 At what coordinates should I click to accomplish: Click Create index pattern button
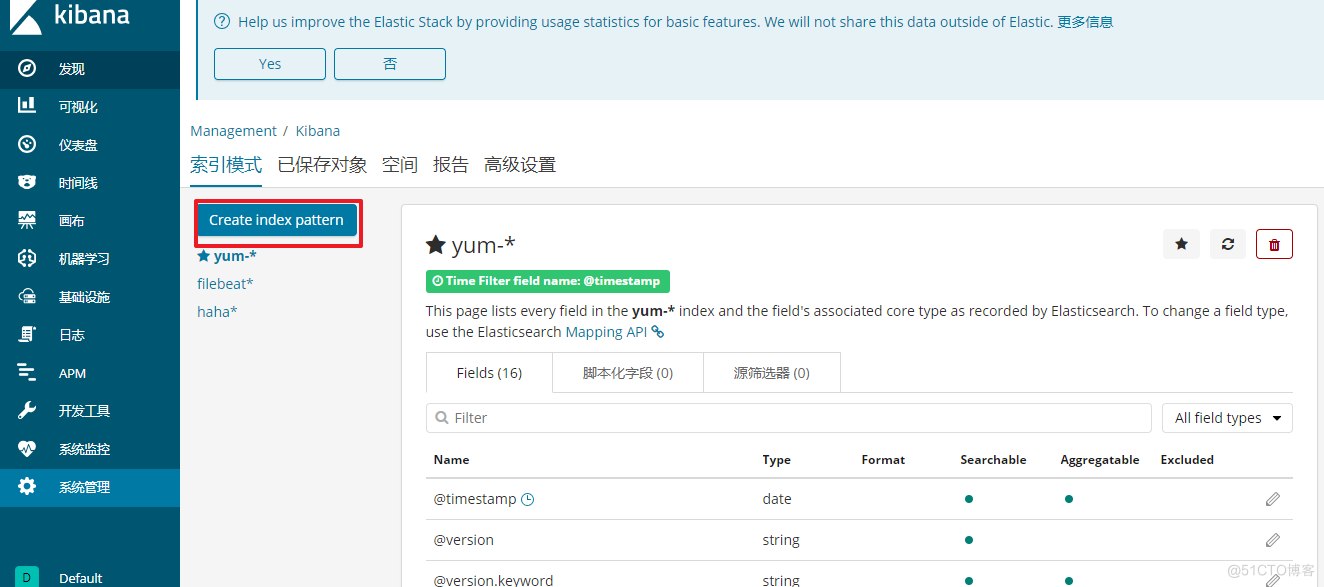pos(276,220)
